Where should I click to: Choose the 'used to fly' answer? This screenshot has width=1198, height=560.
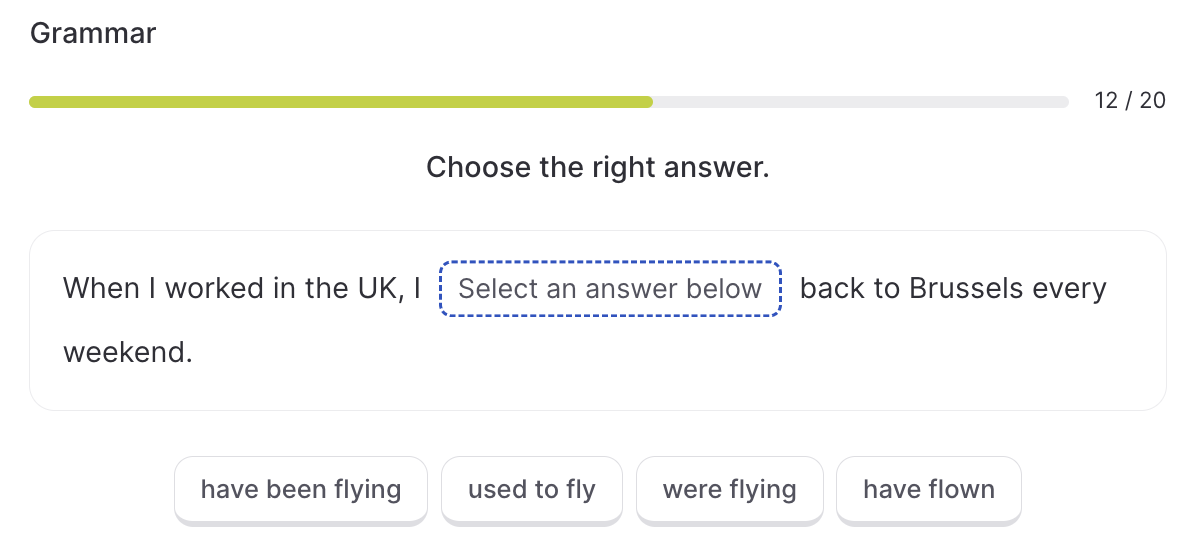532,490
